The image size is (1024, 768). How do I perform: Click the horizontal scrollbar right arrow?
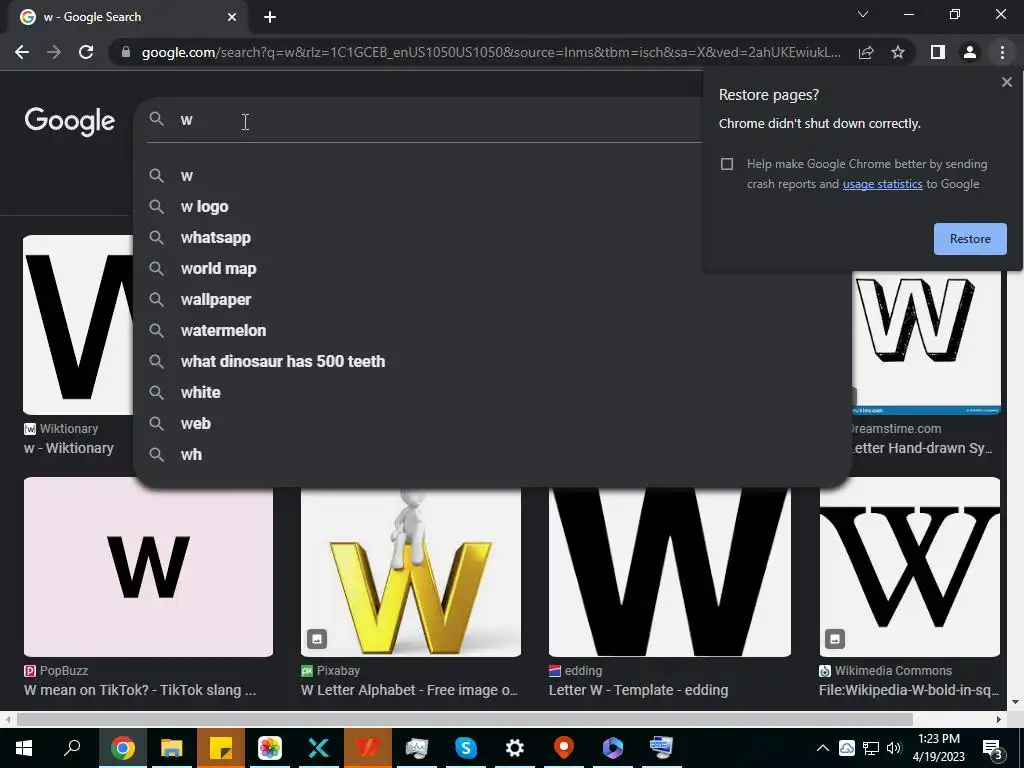coord(999,719)
